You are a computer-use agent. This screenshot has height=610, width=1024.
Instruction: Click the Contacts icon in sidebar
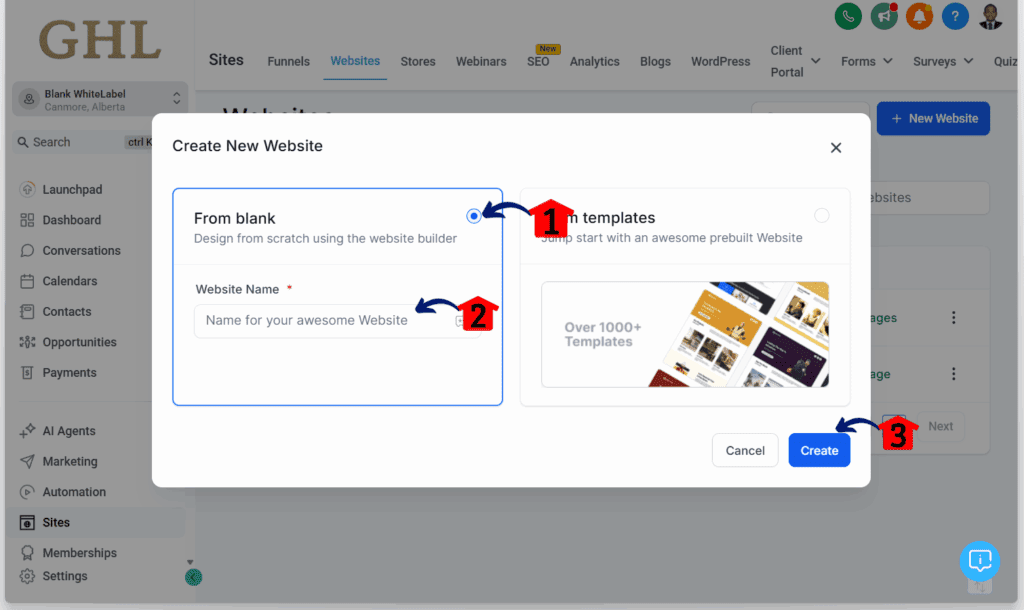click(27, 312)
